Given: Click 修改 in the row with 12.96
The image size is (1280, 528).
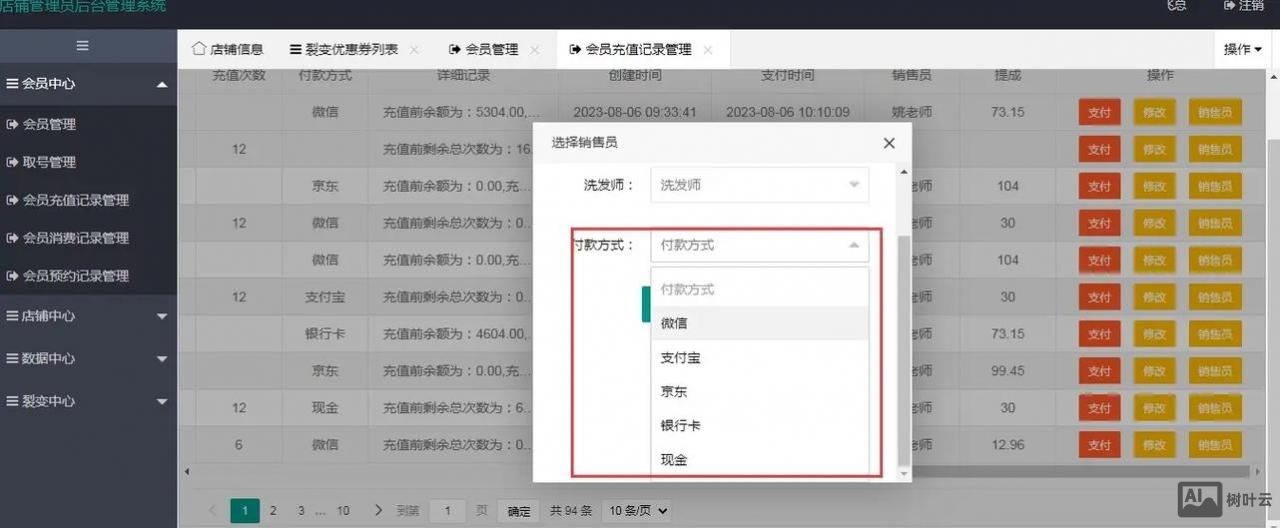Looking at the screenshot, I should pyautogui.click(x=1154, y=445).
